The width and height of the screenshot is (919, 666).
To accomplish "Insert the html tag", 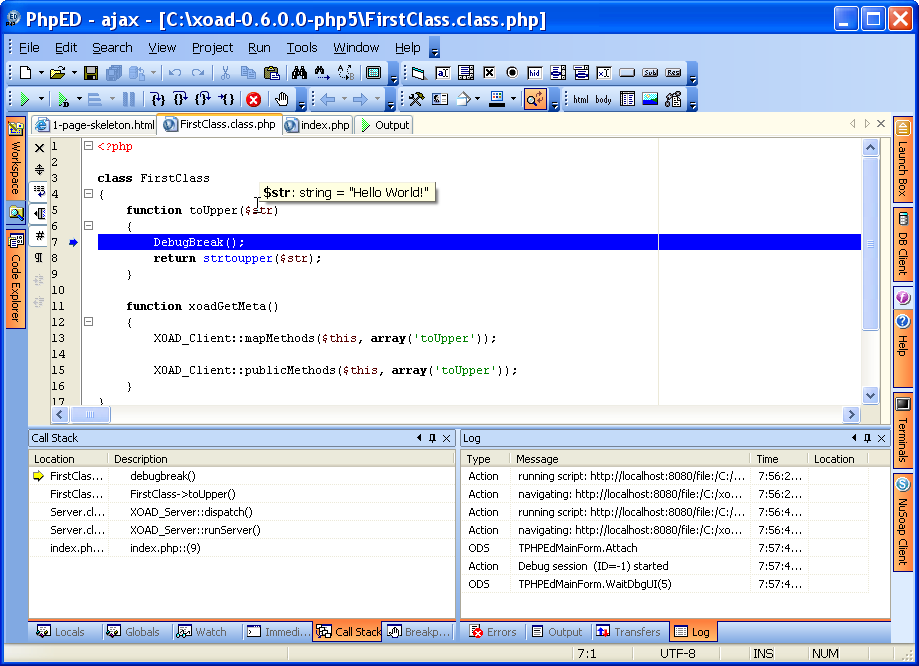I will [x=581, y=99].
